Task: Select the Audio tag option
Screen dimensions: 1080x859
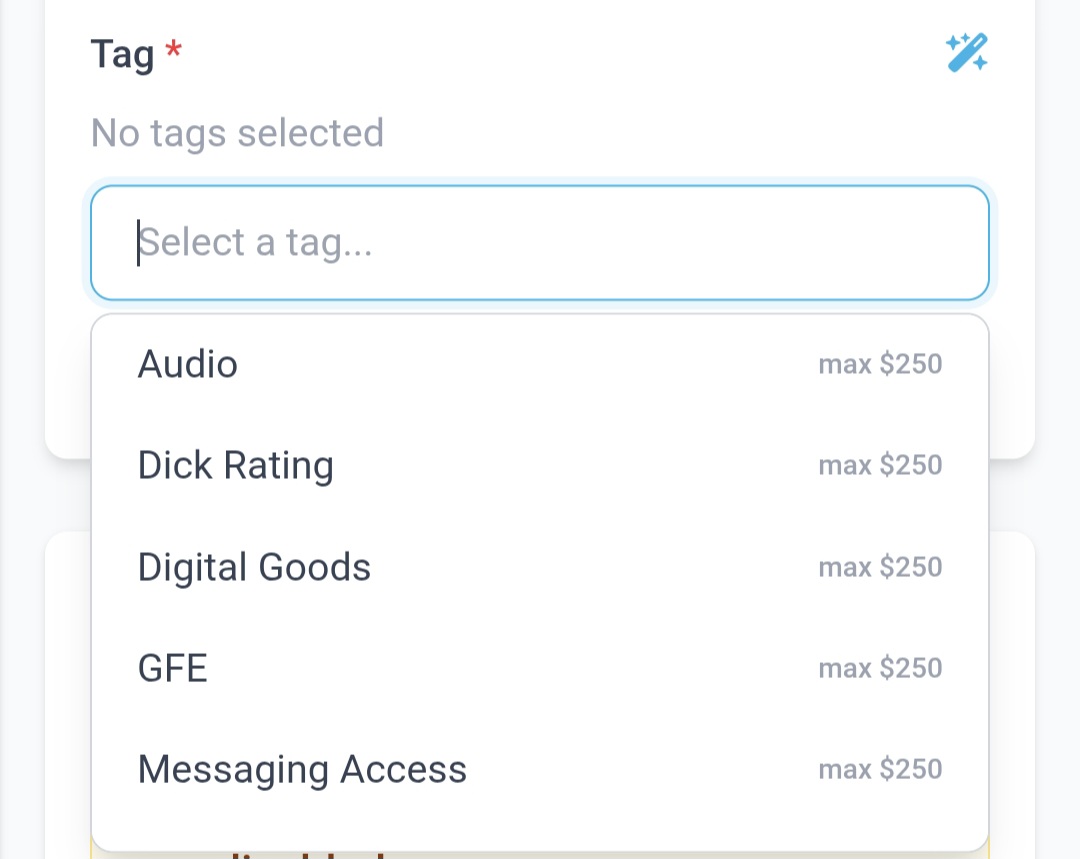Action: (188, 364)
